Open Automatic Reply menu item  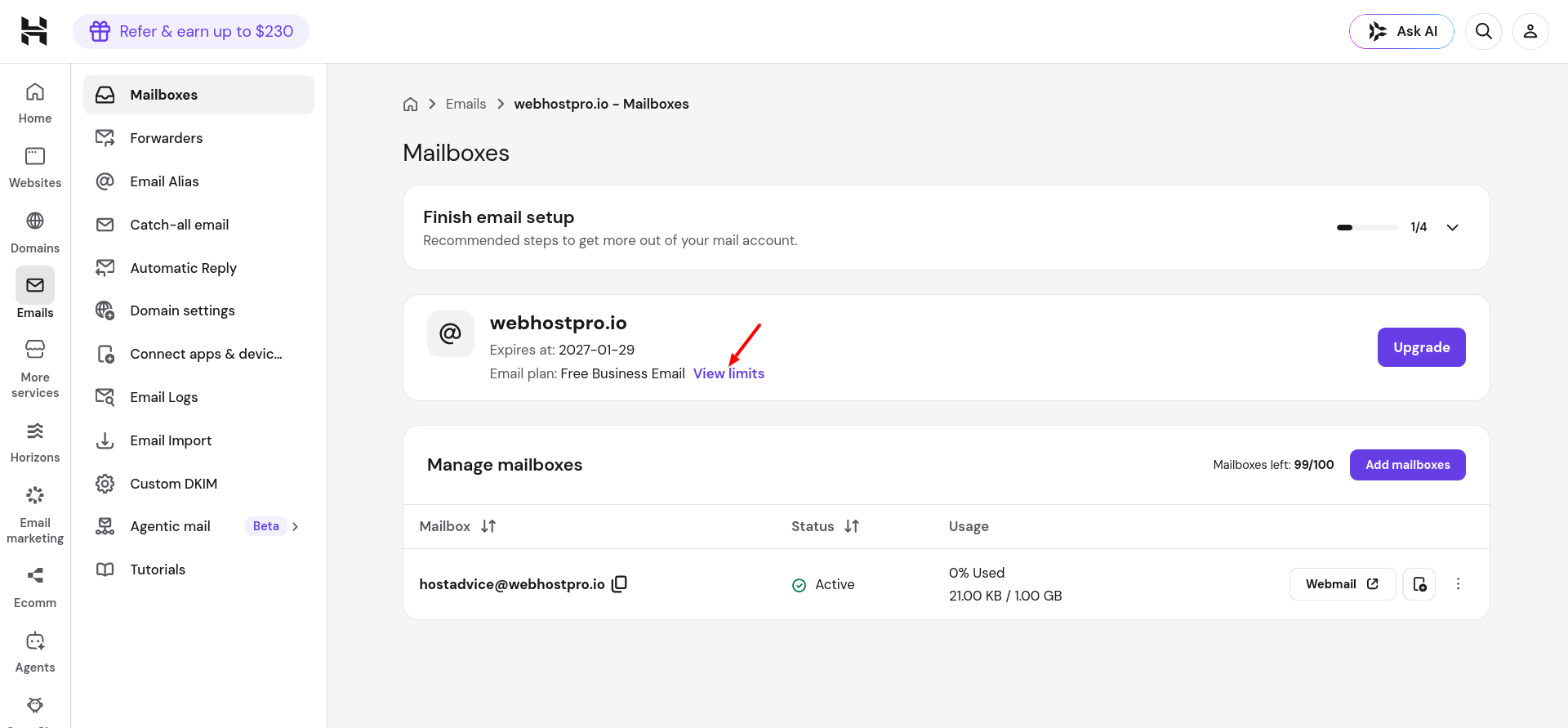point(198,268)
